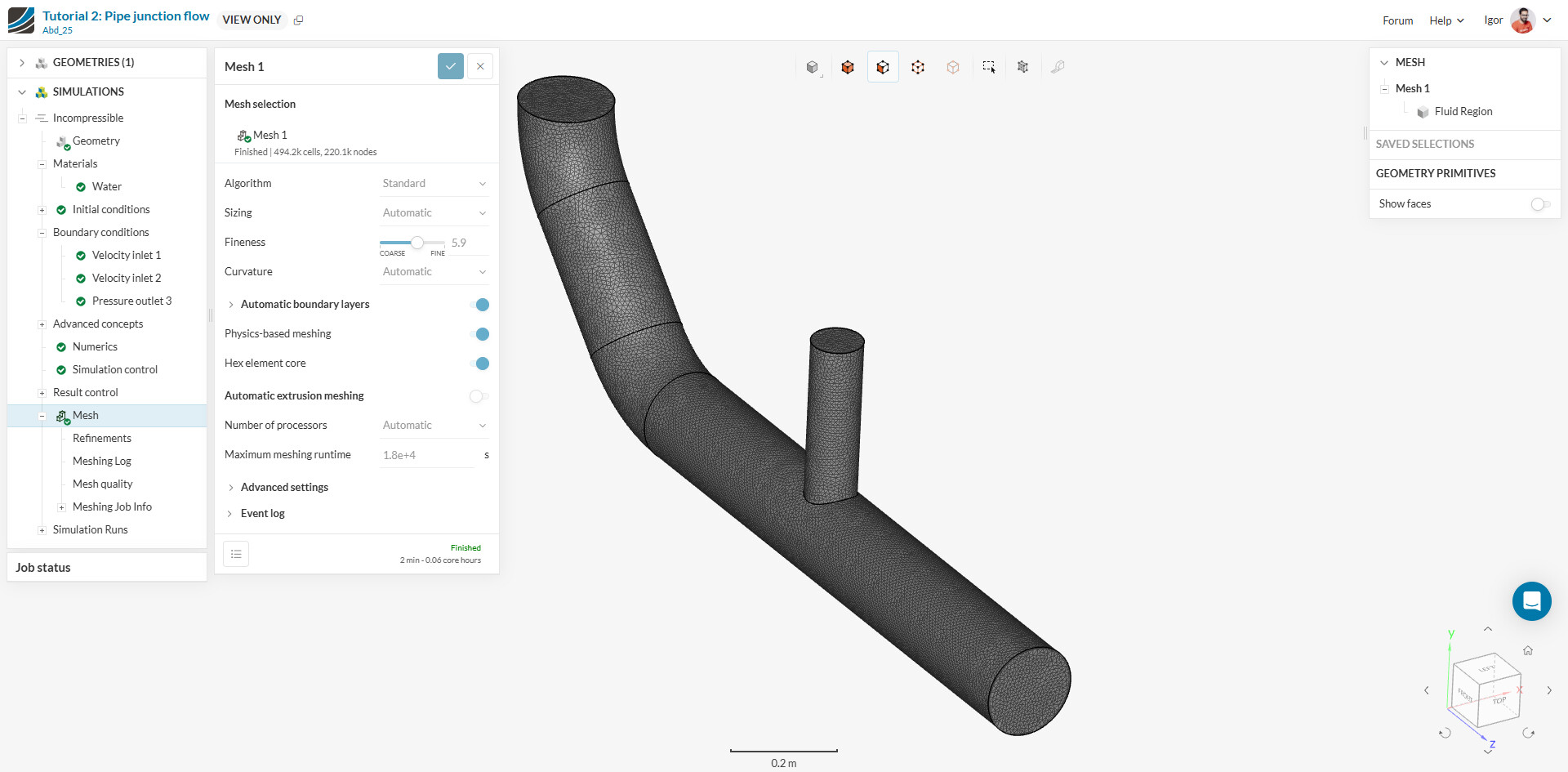
Task: Open the Meshing Log
Action: point(102,462)
